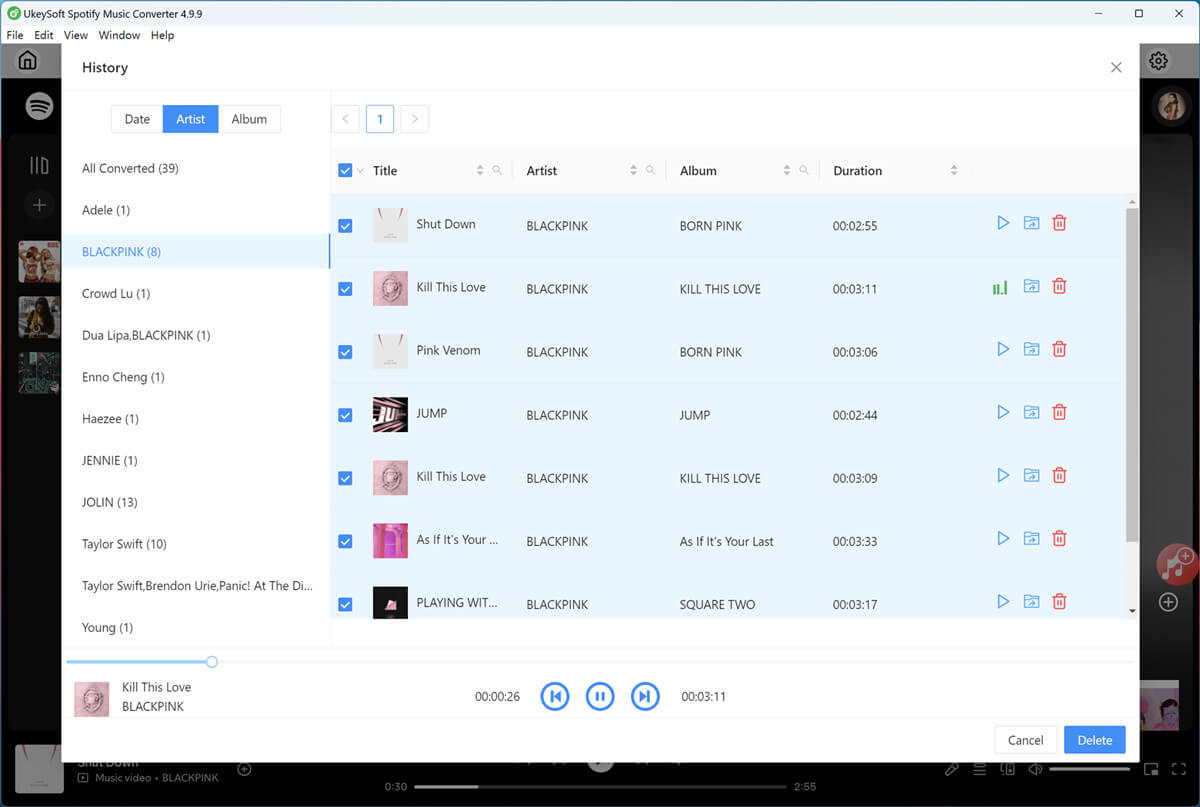Switch to the Album tab

coord(249,119)
